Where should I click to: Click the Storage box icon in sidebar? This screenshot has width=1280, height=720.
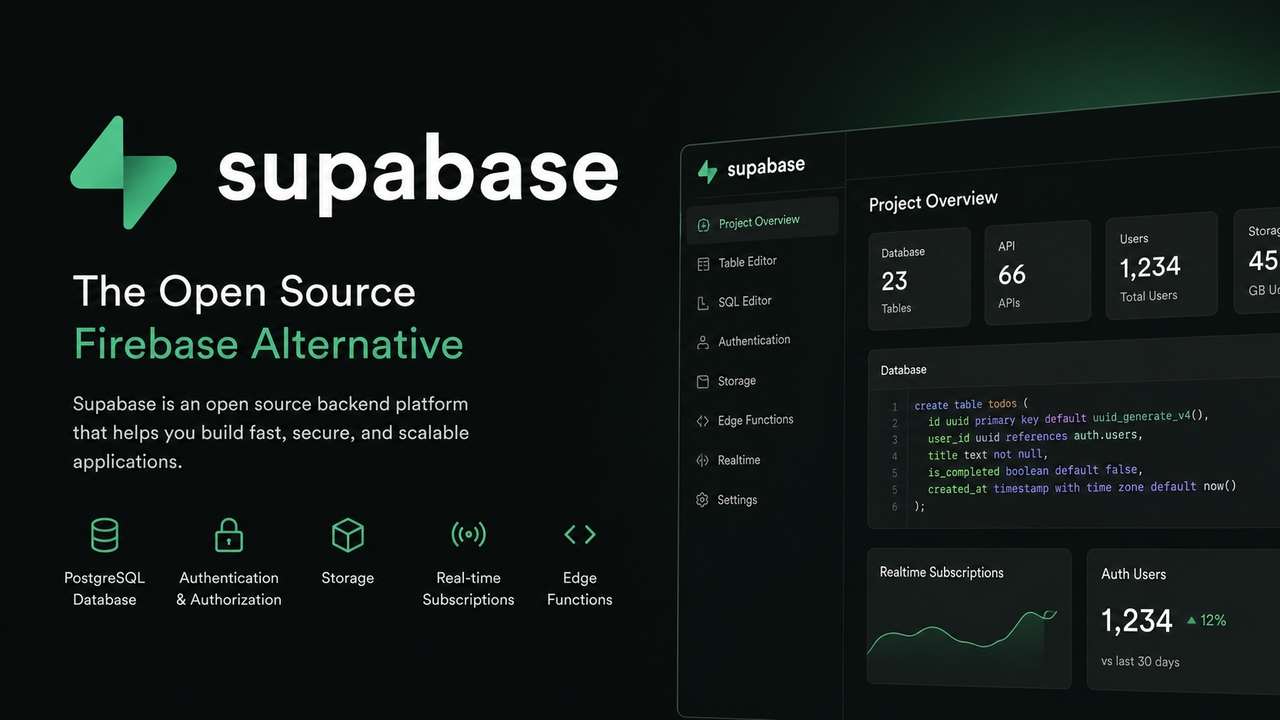click(702, 382)
